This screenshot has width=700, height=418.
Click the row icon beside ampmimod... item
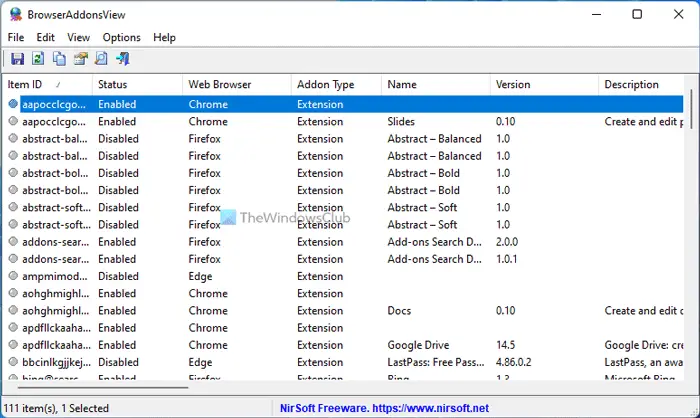[x=13, y=276]
